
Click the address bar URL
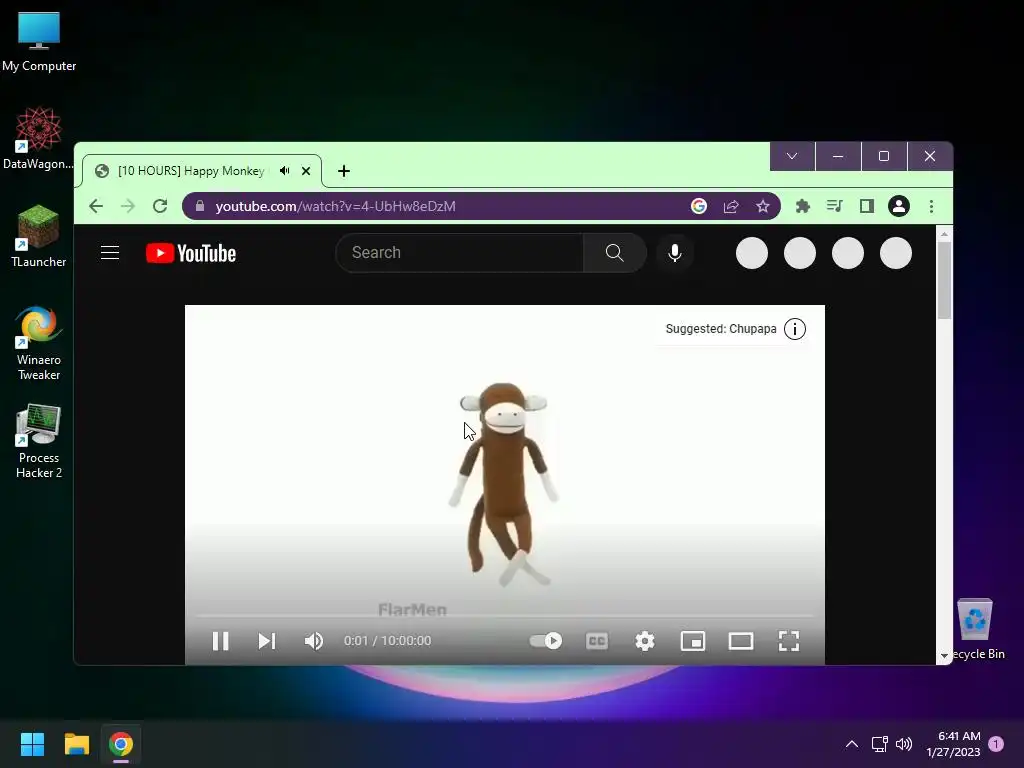[x=336, y=206]
